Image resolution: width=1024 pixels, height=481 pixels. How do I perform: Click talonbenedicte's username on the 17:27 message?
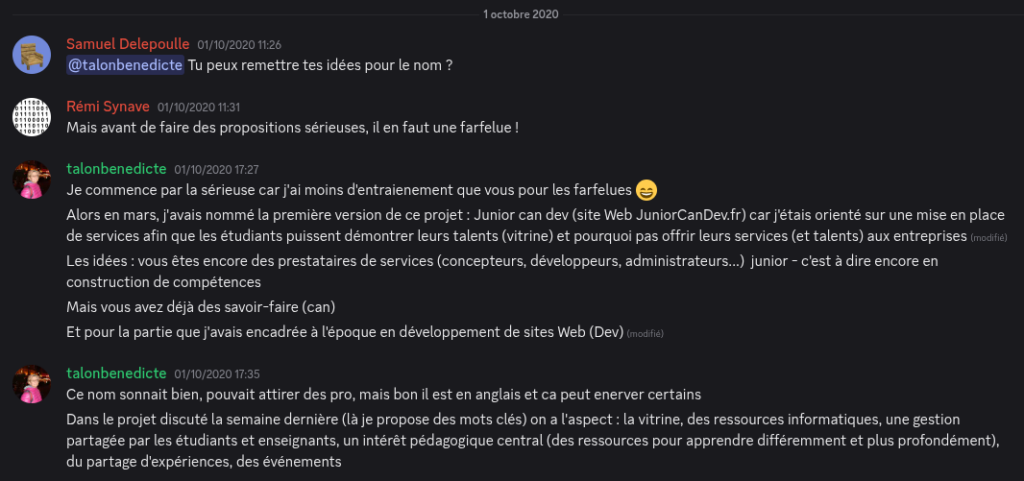(116, 169)
